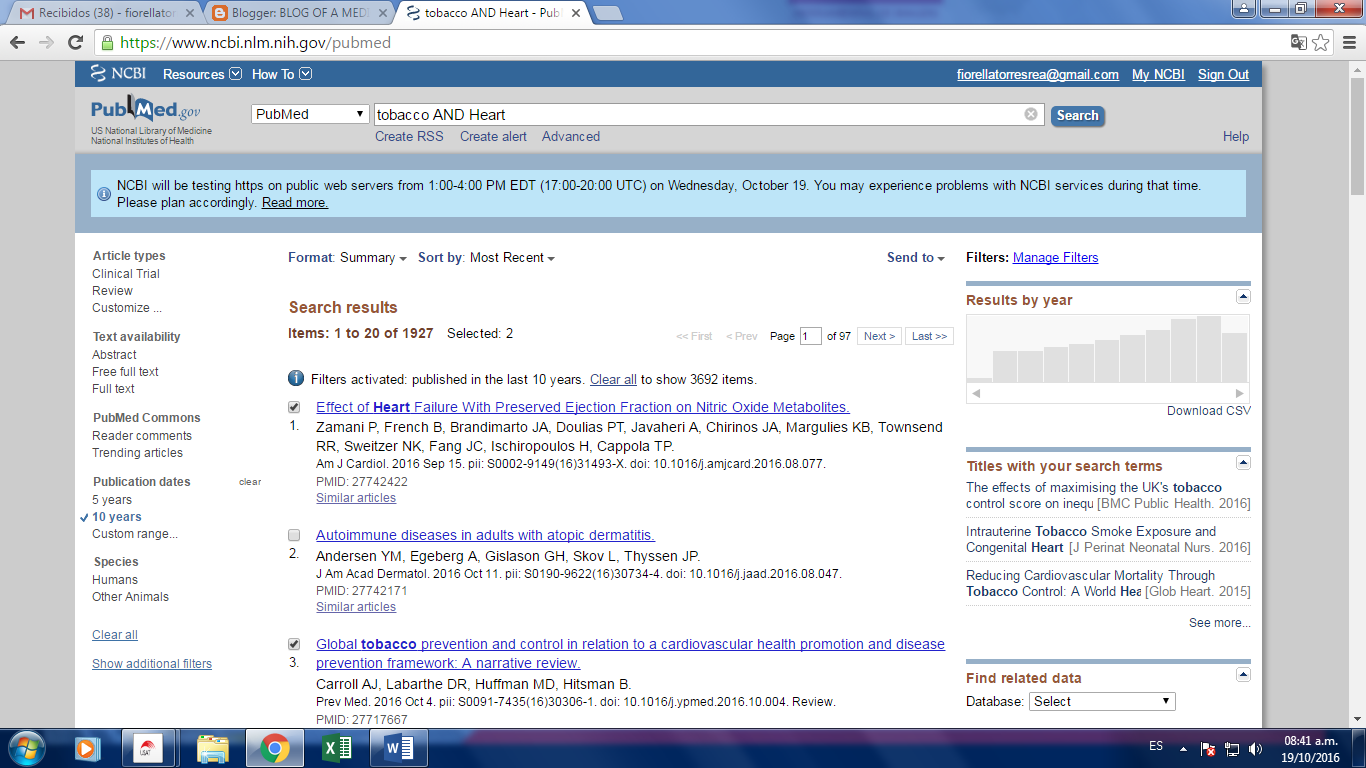Uncheck result 1 Heart Failure checkbox
This screenshot has width=1366, height=768.
coord(294,407)
